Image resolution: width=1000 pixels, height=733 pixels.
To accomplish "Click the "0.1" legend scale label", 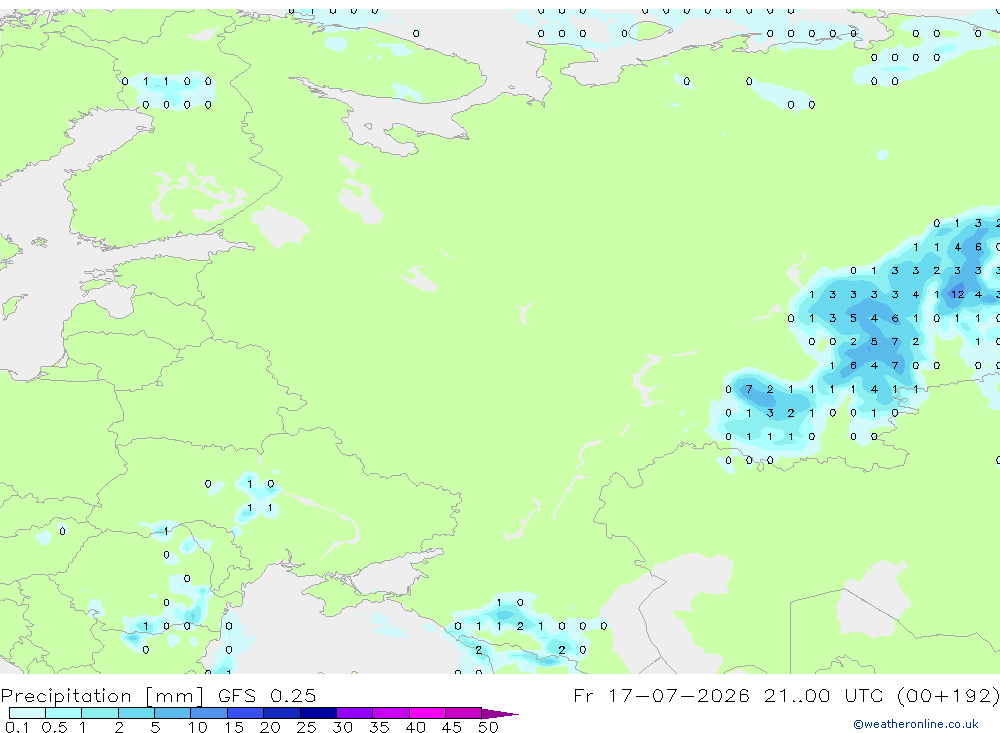I will [17, 727].
